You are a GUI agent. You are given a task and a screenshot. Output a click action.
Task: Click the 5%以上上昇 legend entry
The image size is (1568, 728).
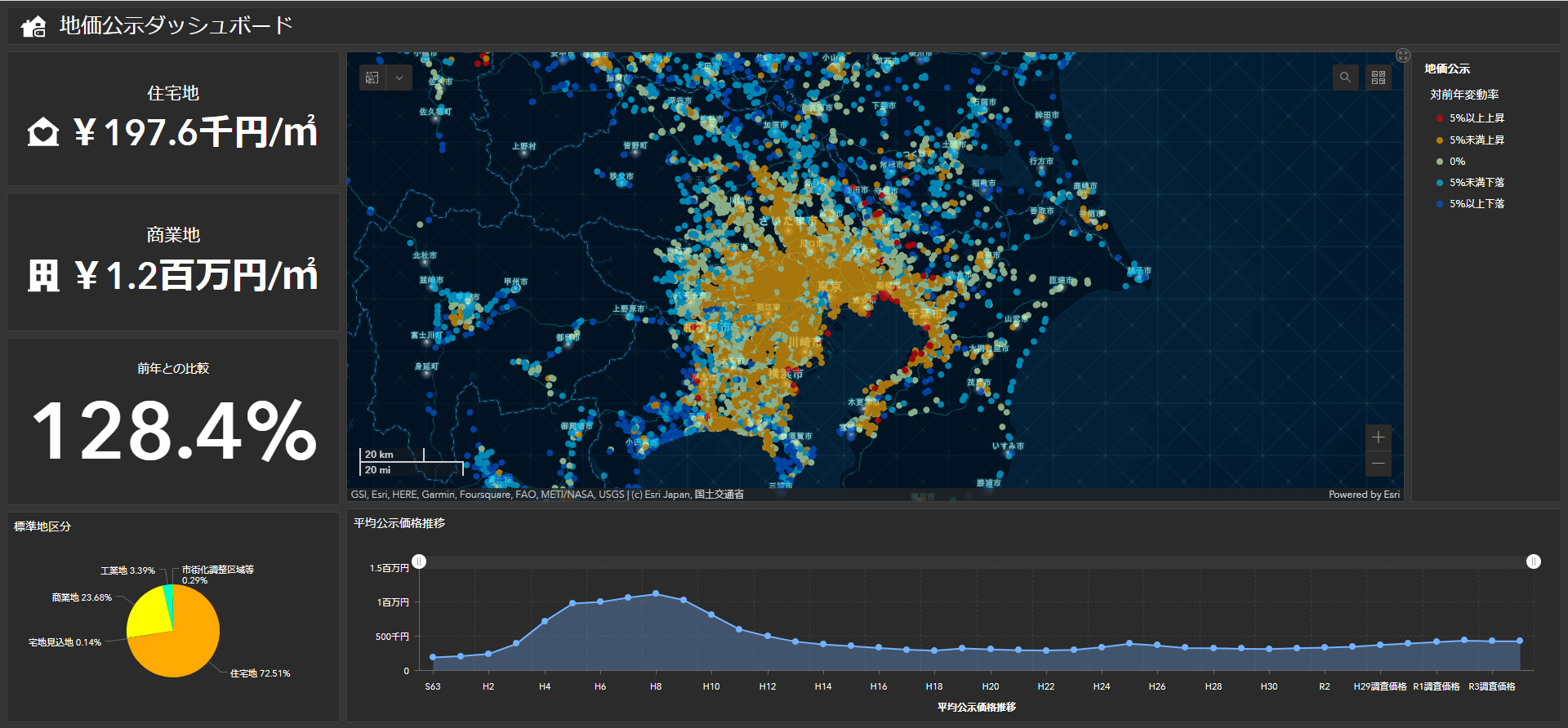1476,118
